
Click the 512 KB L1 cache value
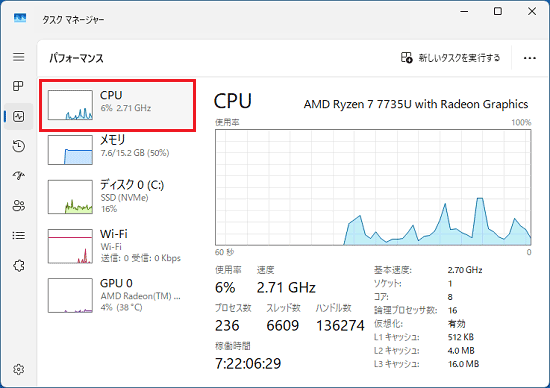pos(461,337)
